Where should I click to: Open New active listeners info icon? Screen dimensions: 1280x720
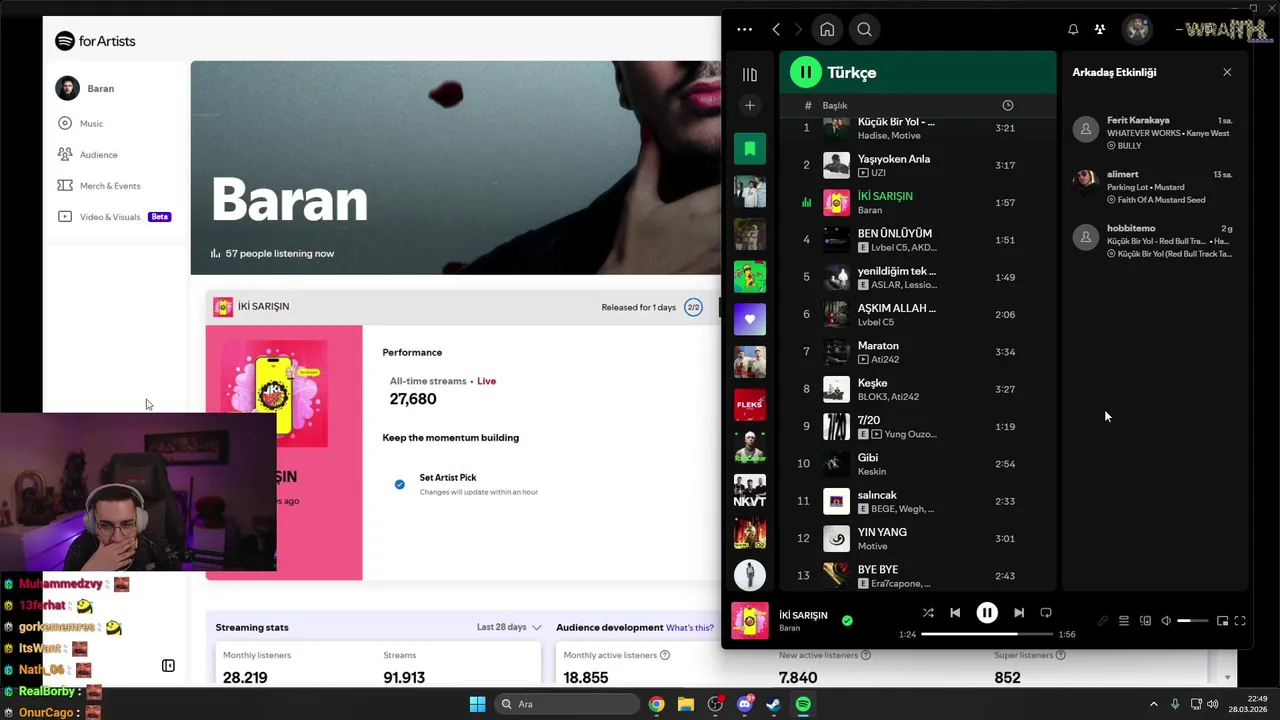pos(866,655)
